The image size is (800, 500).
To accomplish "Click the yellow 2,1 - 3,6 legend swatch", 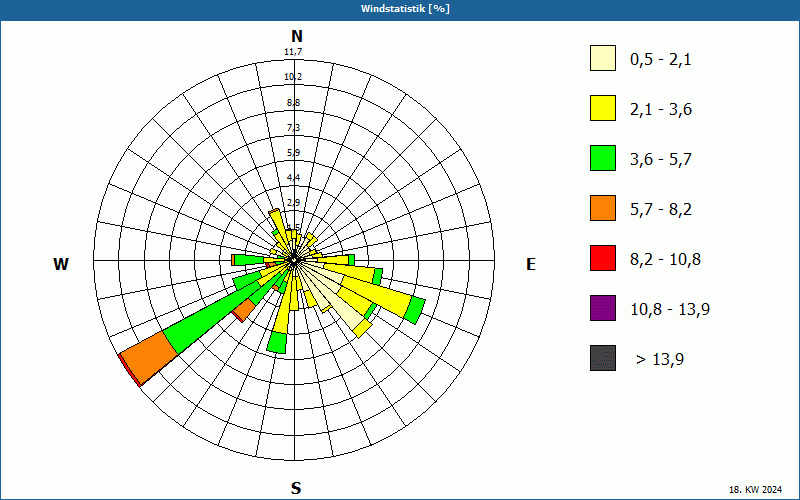I will [x=603, y=108].
